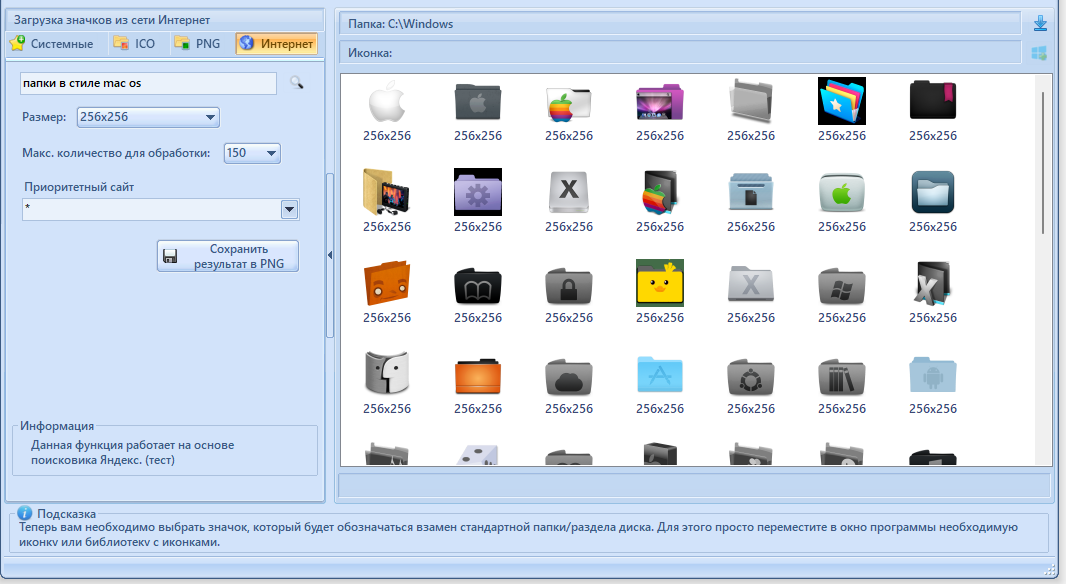This screenshot has height=584, width=1066.
Task: Open the max count 150 dropdown
Action: click(252, 153)
